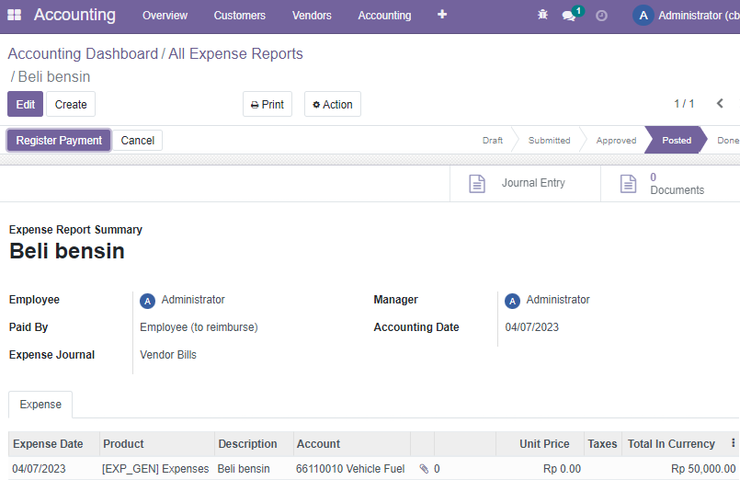Go to previous record with left chevron
The width and height of the screenshot is (740, 480).
pos(720,103)
